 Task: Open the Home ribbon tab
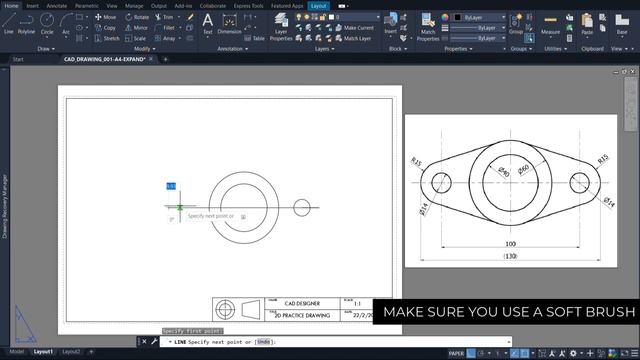[11, 6]
